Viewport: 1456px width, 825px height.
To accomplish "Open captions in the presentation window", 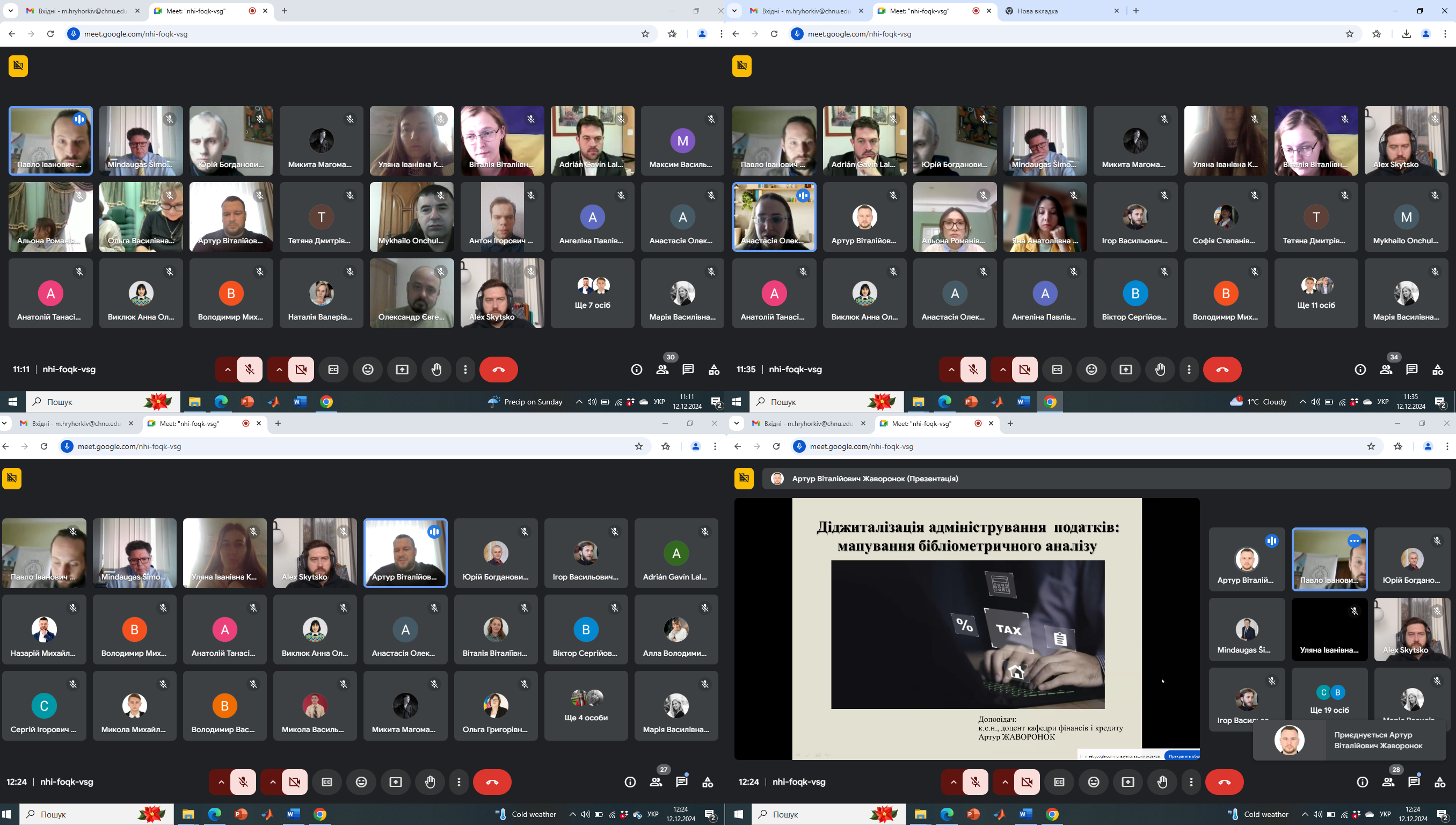I will point(1060,782).
